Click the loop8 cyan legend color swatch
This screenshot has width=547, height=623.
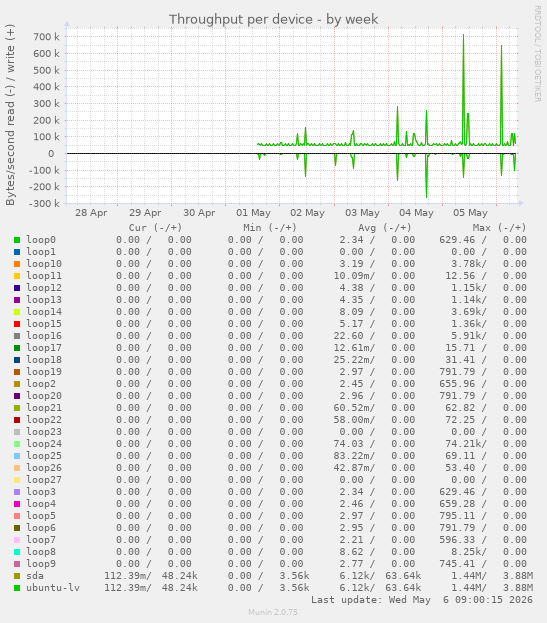17,552
